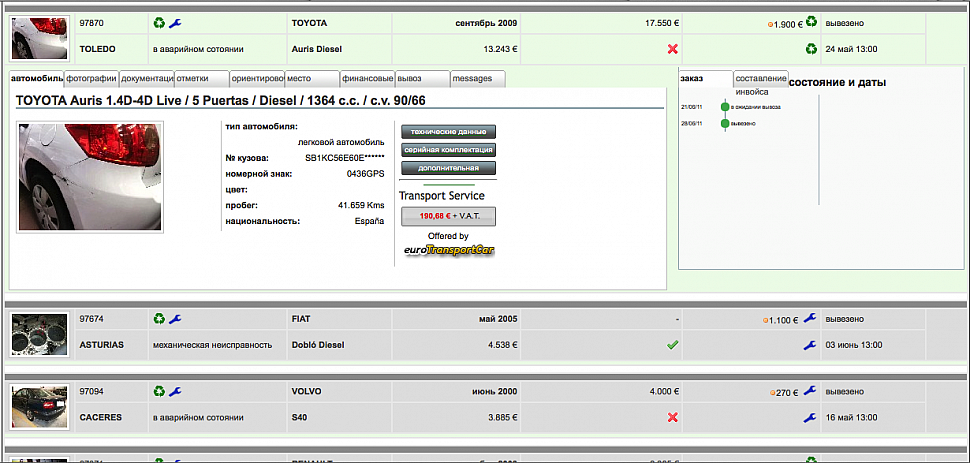
Task: Open the Volvo thumbnail in row 97094
Action: pyautogui.click(x=40, y=407)
